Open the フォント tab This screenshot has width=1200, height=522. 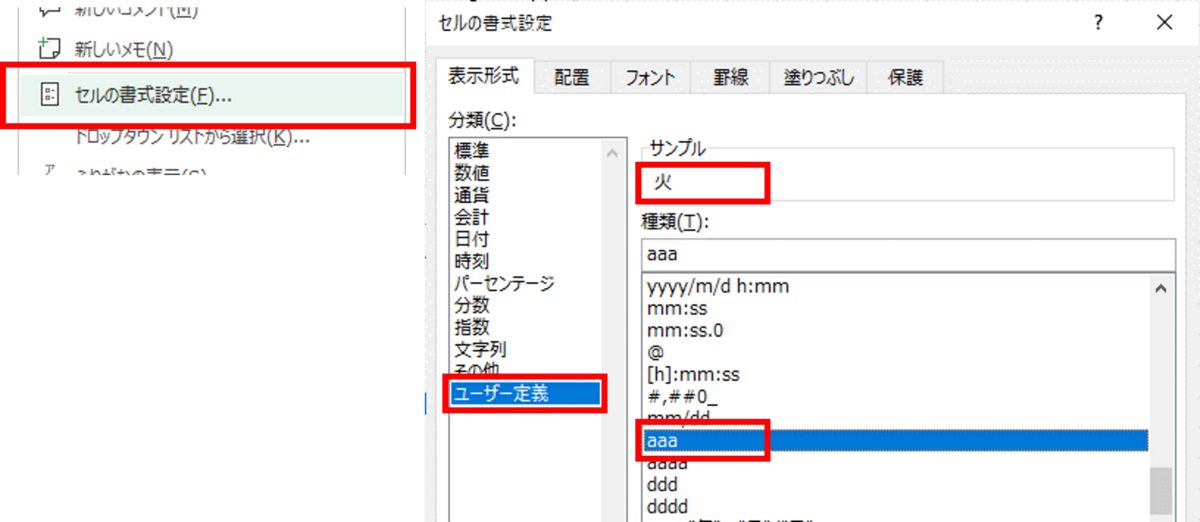tap(650, 78)
